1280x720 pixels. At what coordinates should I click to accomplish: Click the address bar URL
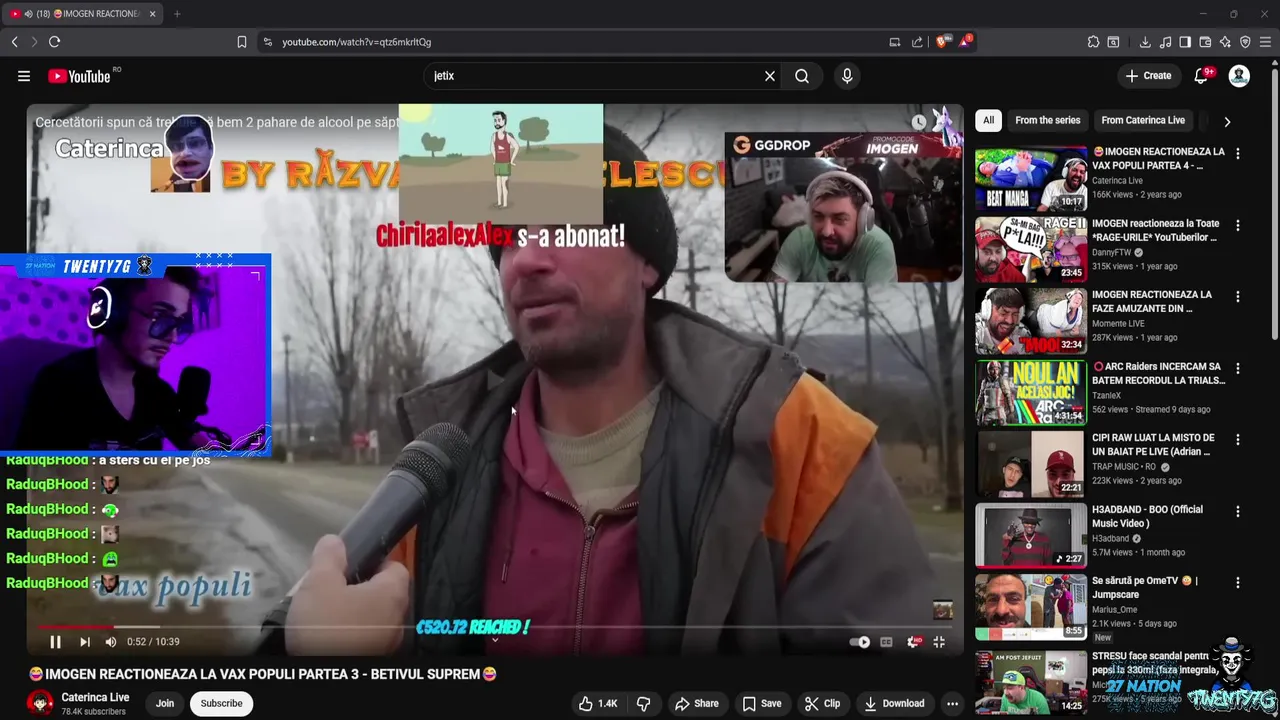(x=356, y=42)
